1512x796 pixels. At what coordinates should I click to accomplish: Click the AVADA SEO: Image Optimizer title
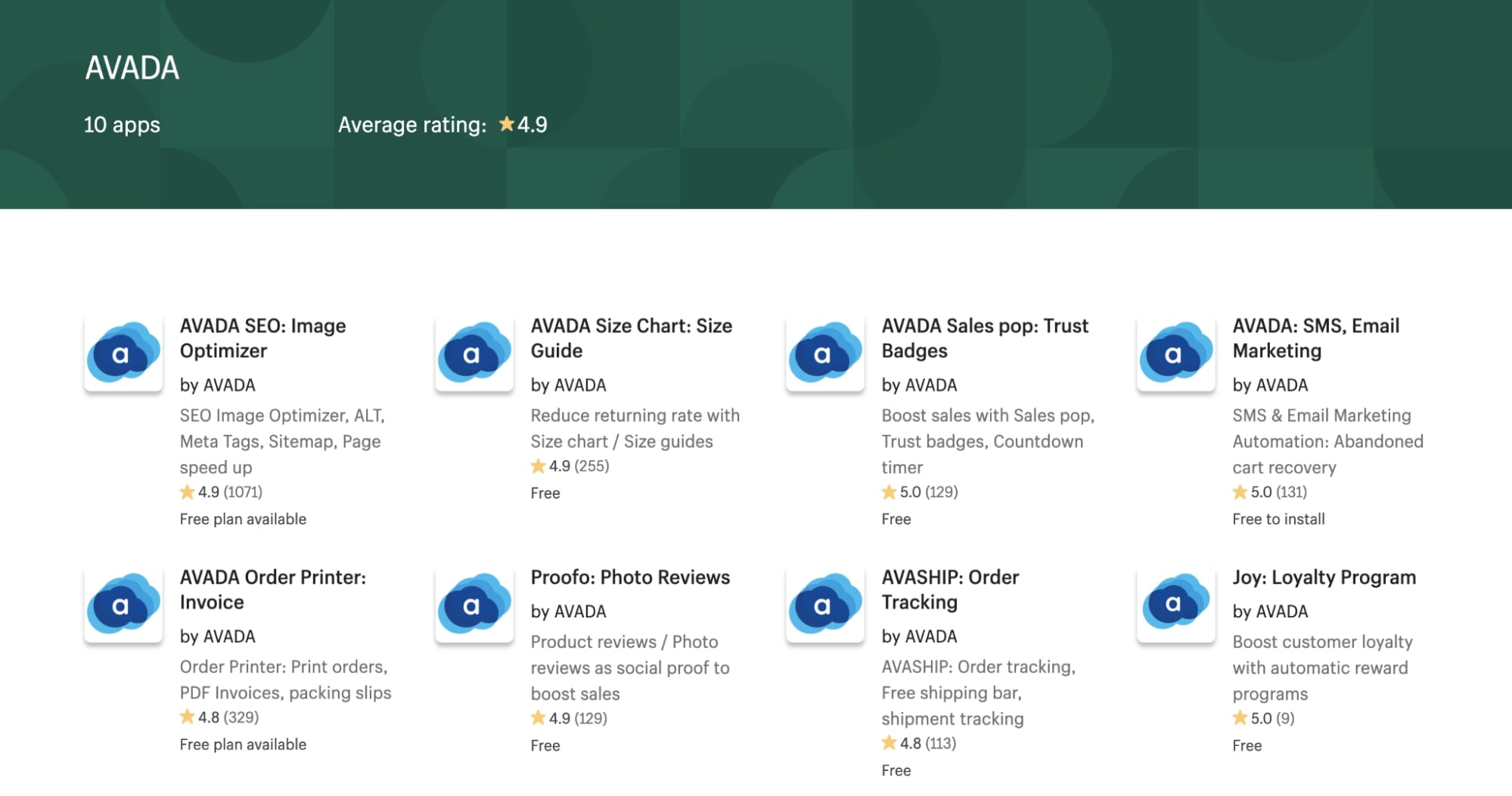click(262, 338)
